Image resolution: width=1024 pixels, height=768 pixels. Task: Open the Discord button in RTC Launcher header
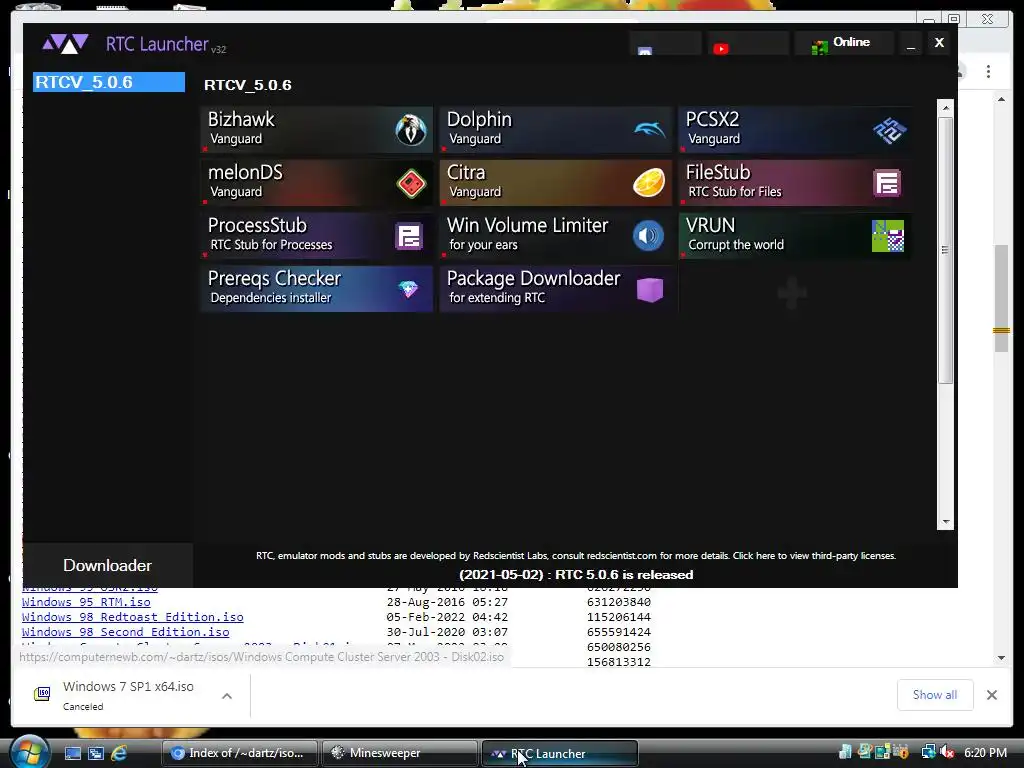click(x=665, y=43)
